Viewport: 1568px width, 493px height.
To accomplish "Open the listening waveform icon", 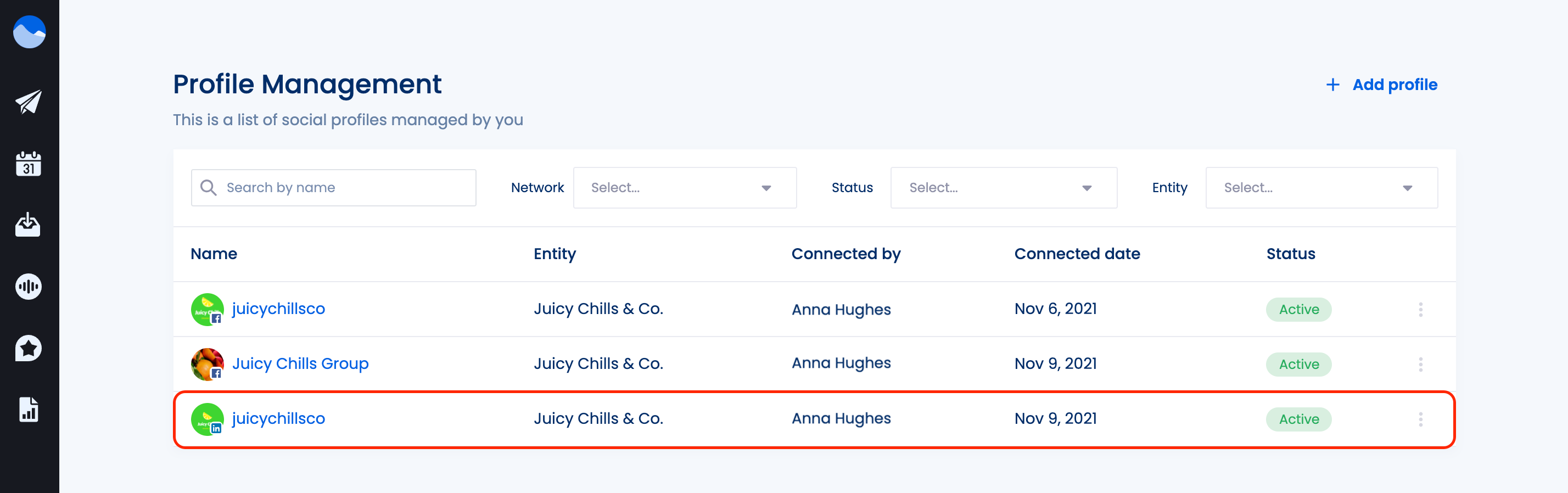I will point(29,286).
